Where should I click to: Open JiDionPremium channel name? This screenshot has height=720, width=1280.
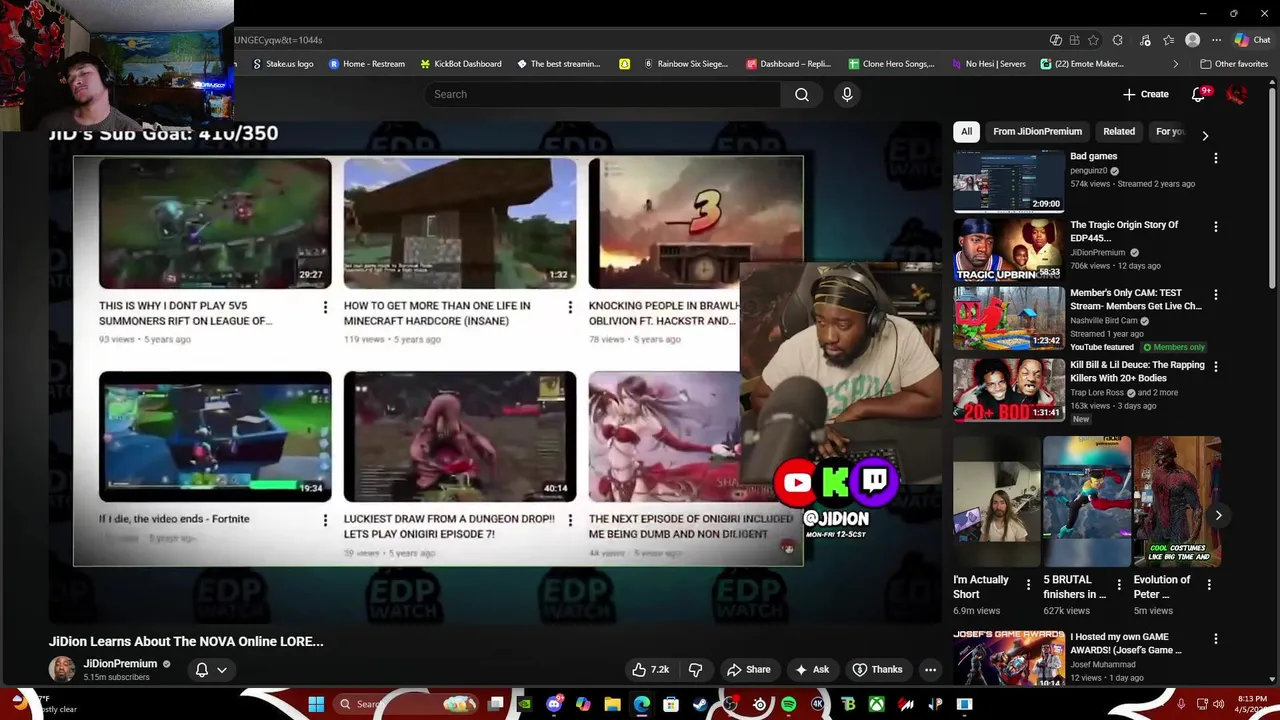(x=120, y=664)
